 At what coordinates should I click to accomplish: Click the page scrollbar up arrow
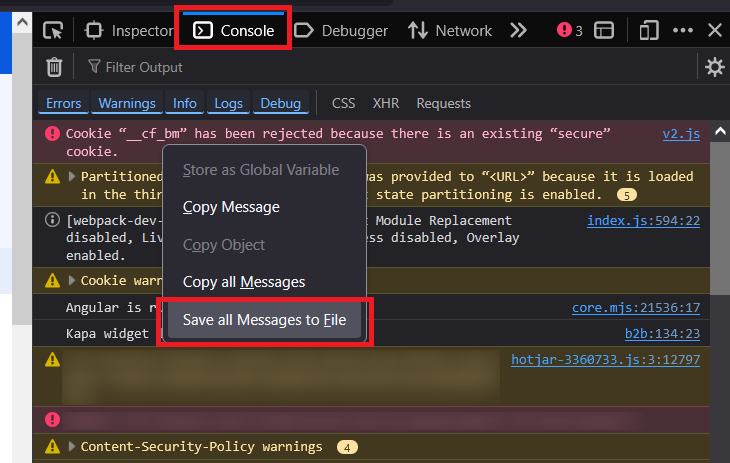(x=22, y=21)
